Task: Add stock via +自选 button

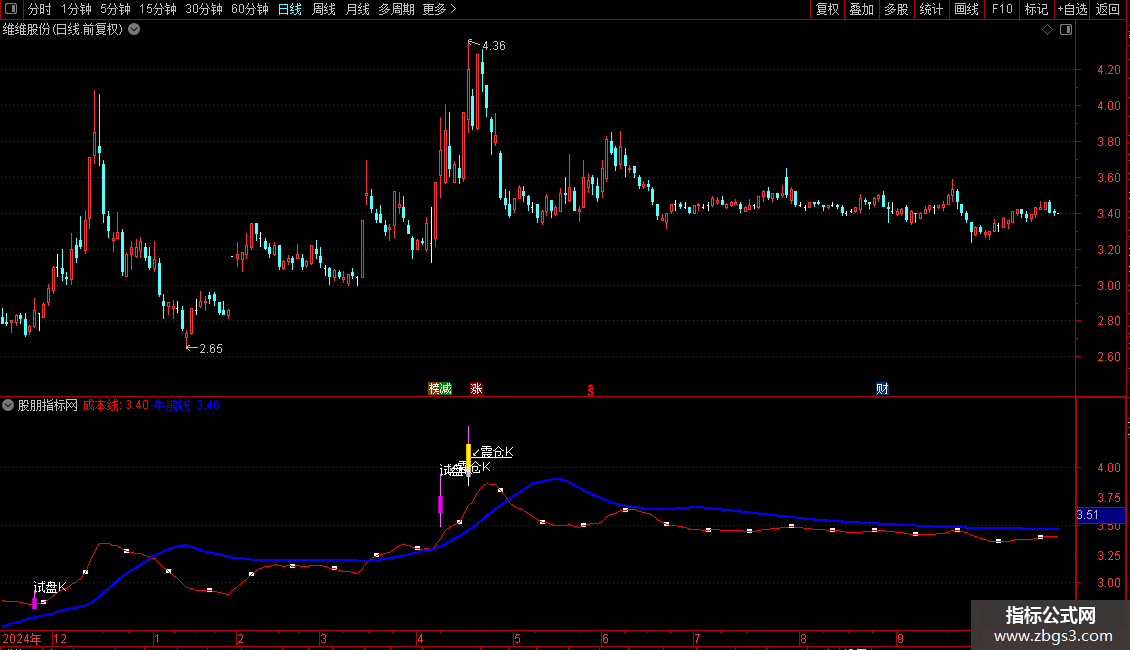Action: point(1072,9)
